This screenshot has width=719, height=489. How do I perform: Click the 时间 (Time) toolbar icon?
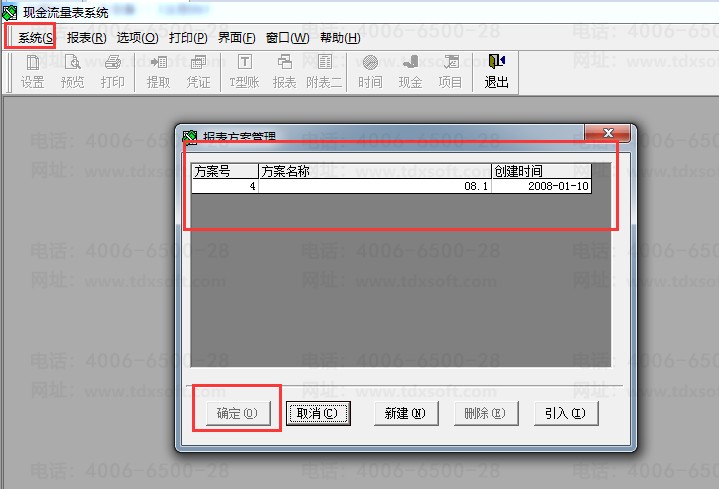[370, 71]
